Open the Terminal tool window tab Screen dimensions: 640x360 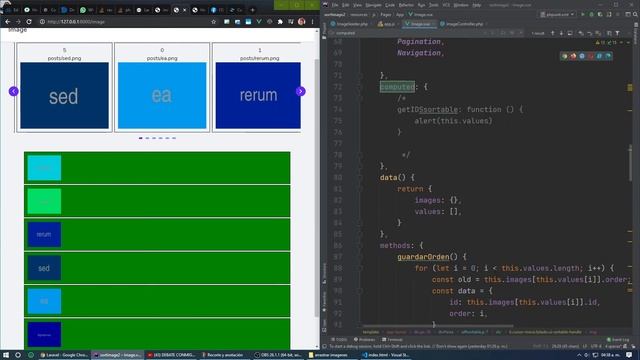(392, 340)
